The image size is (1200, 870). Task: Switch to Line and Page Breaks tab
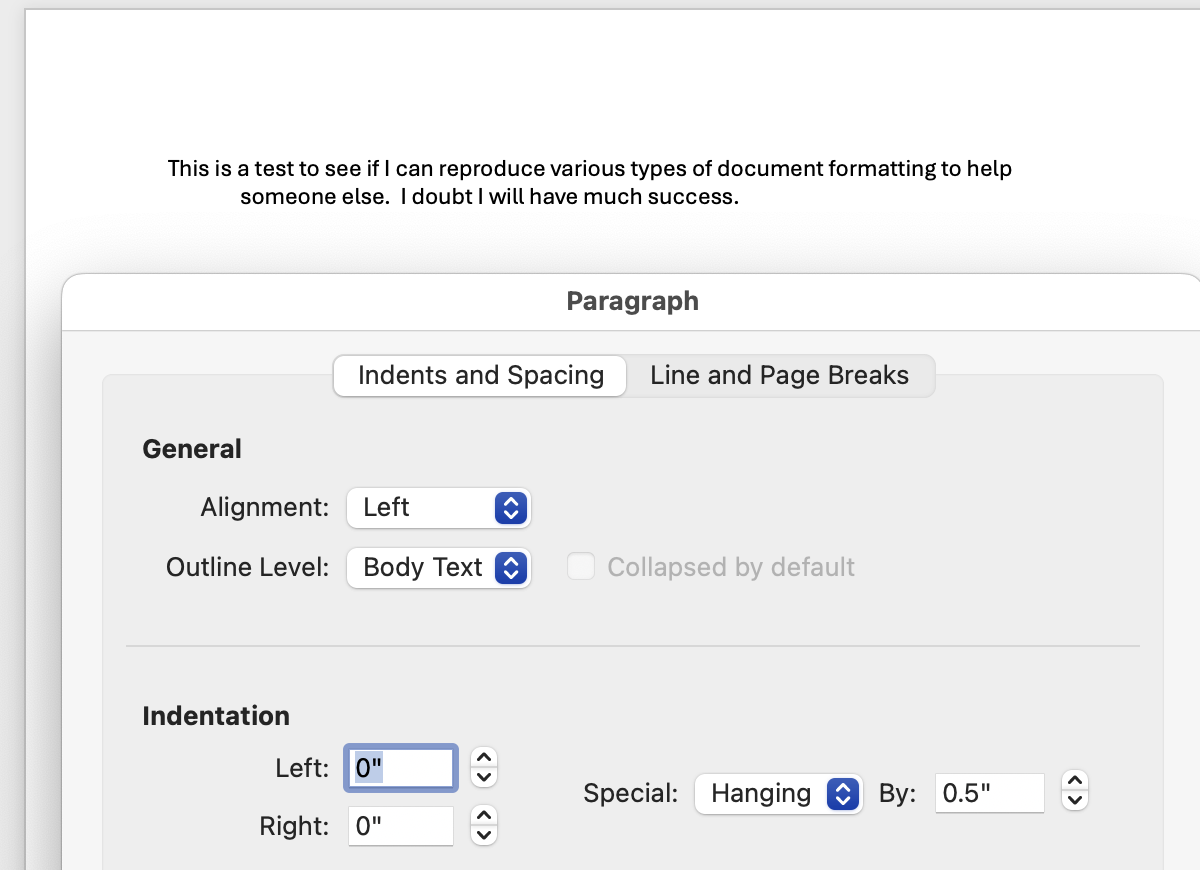(x=779, y=376)
